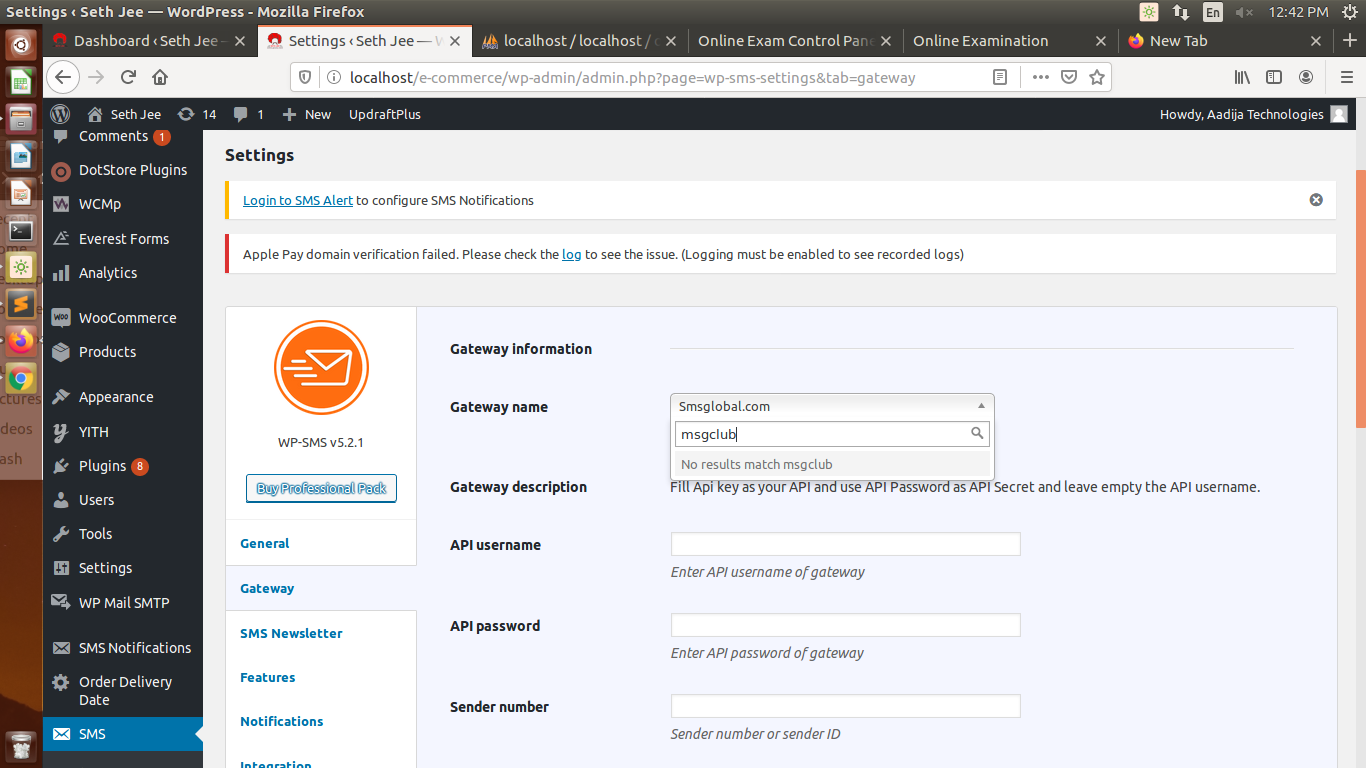Open the Firefox account icon
Image resolution: width=1366 pixels, height=768 pixels.
pos(1306,77)
